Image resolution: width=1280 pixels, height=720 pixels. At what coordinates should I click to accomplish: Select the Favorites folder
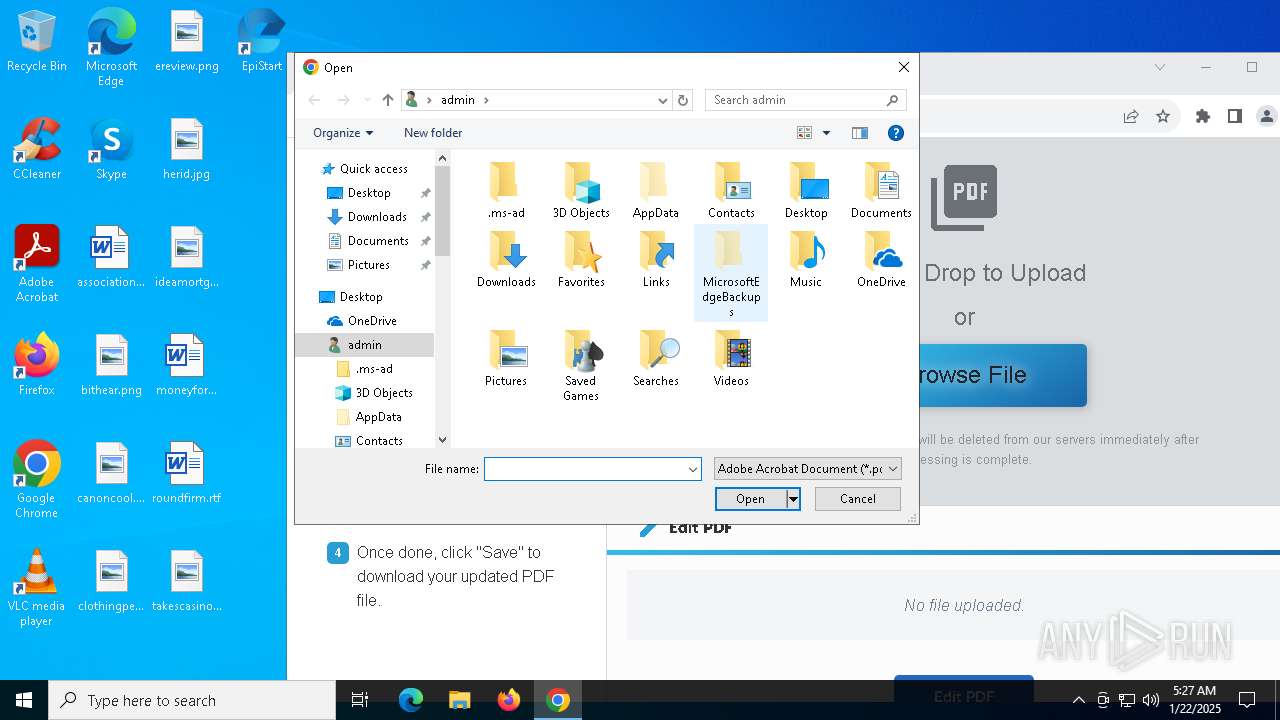(581, 259)
